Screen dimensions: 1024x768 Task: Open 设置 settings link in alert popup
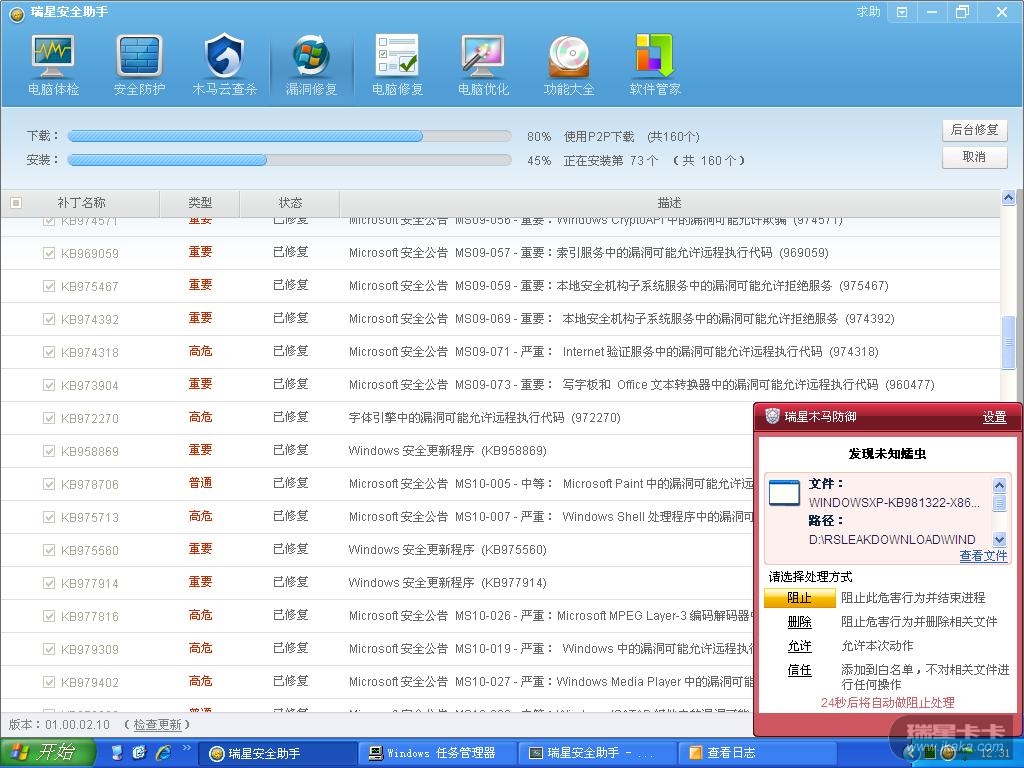pos(994,417)
